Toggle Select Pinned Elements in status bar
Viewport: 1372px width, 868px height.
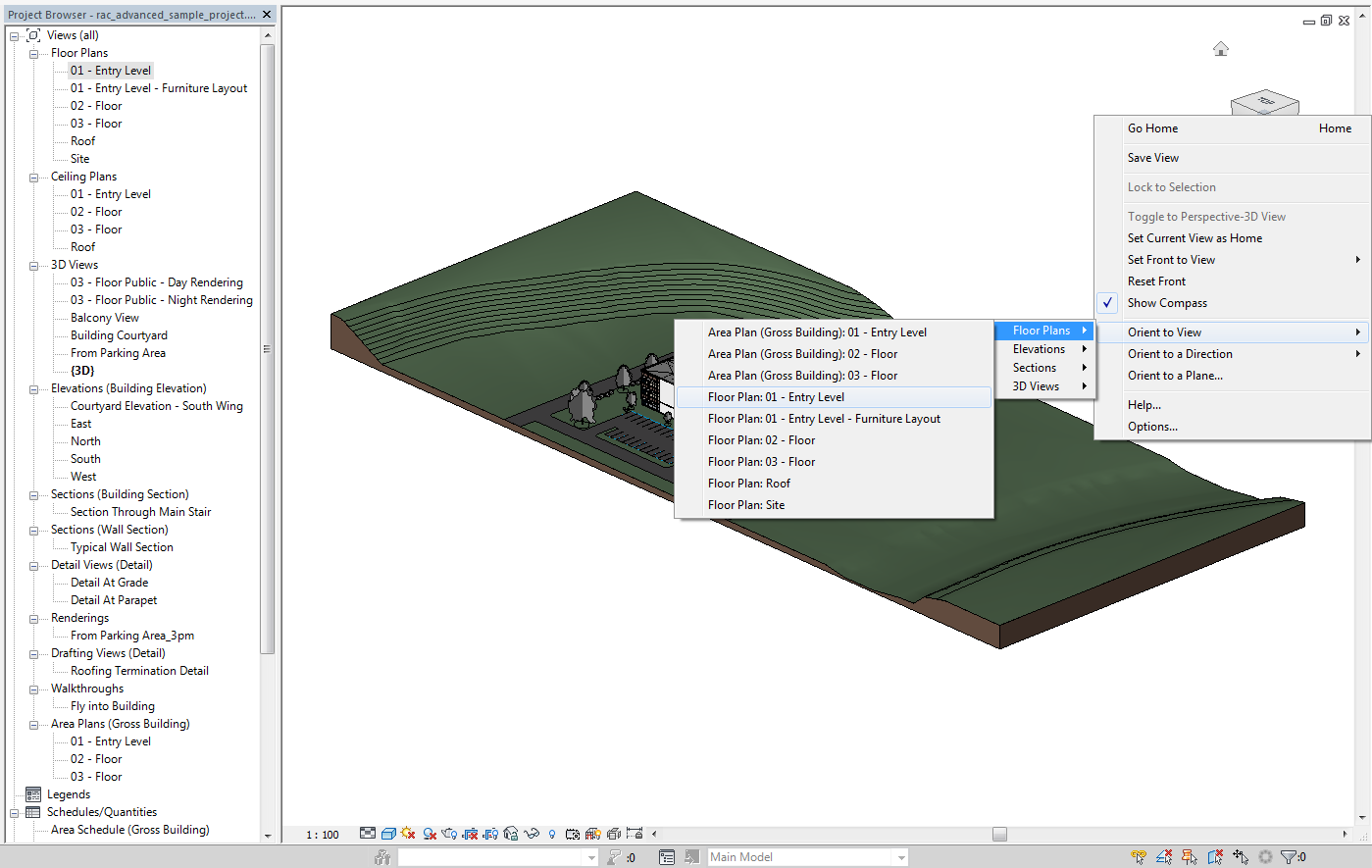(x=1187, y=856)
